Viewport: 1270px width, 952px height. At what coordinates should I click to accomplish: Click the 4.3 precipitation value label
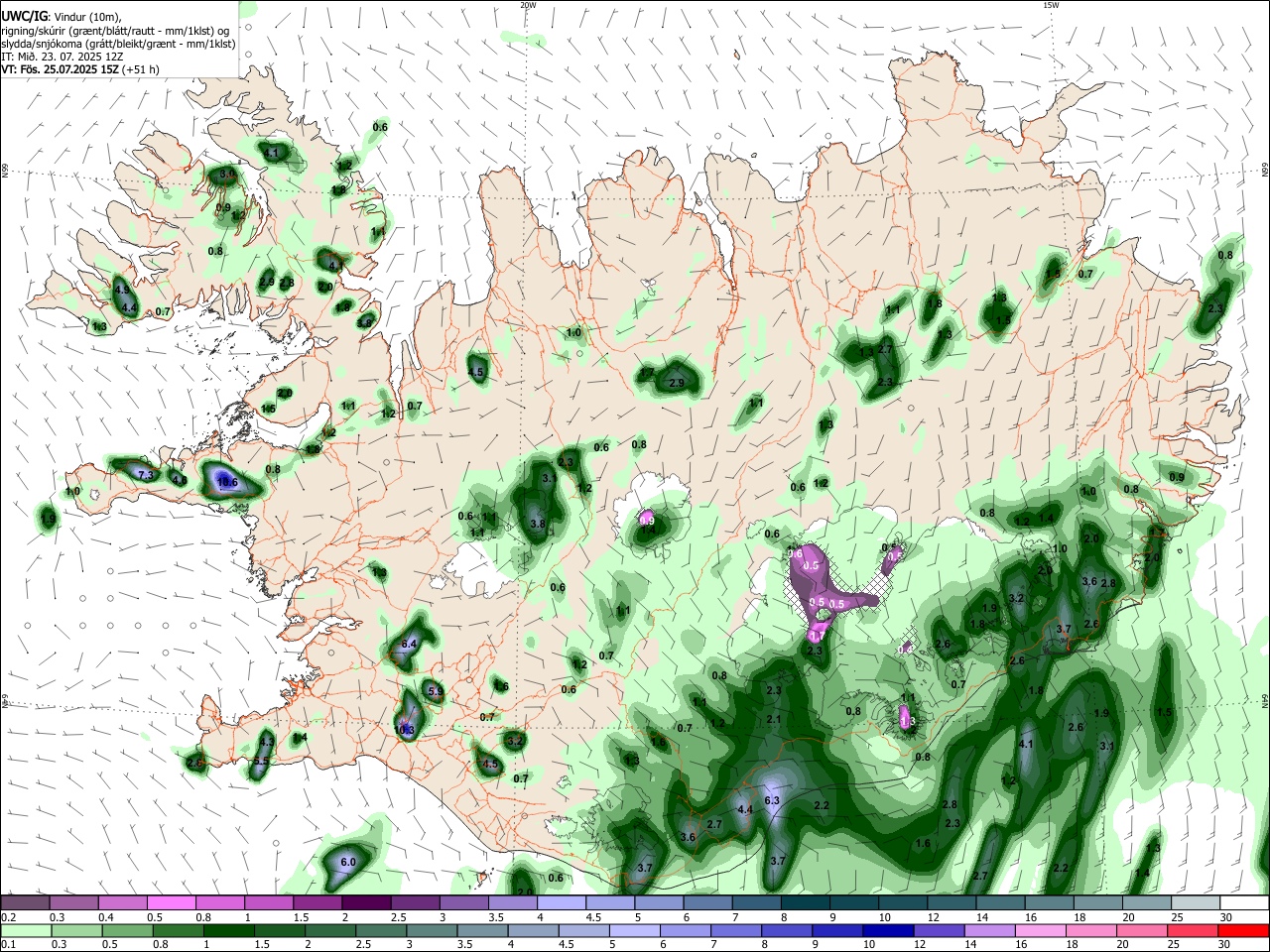(266, 741)
